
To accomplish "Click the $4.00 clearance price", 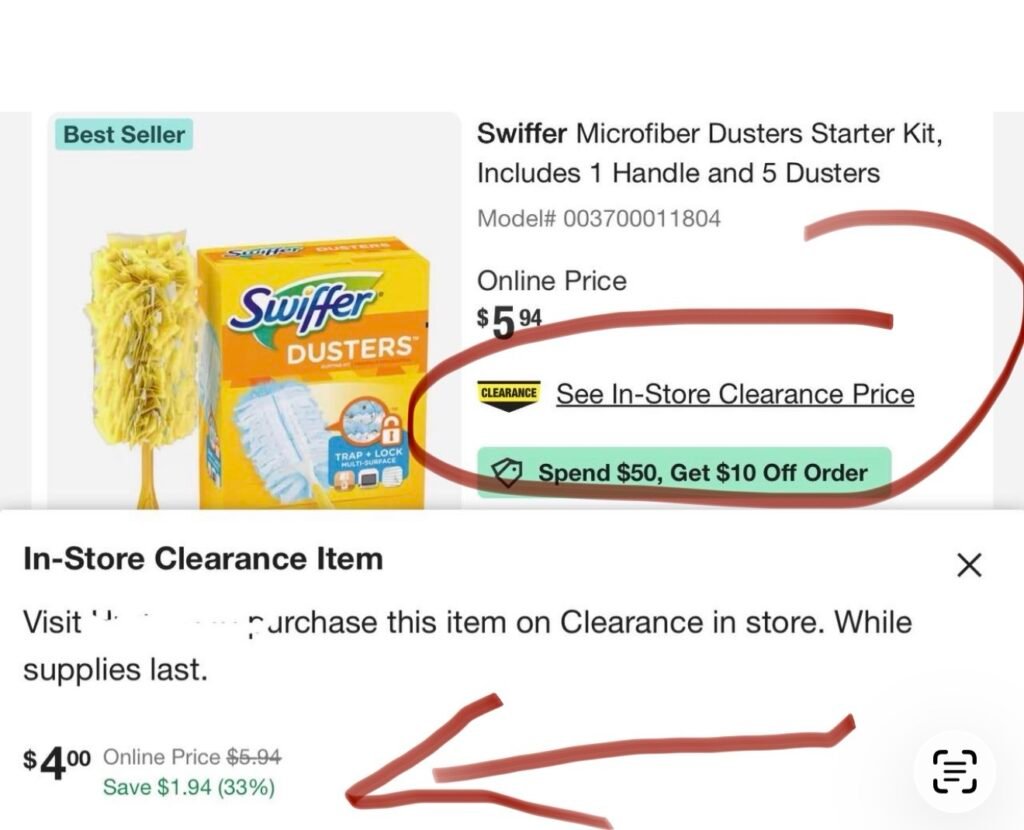I will [x=57, y=762].
